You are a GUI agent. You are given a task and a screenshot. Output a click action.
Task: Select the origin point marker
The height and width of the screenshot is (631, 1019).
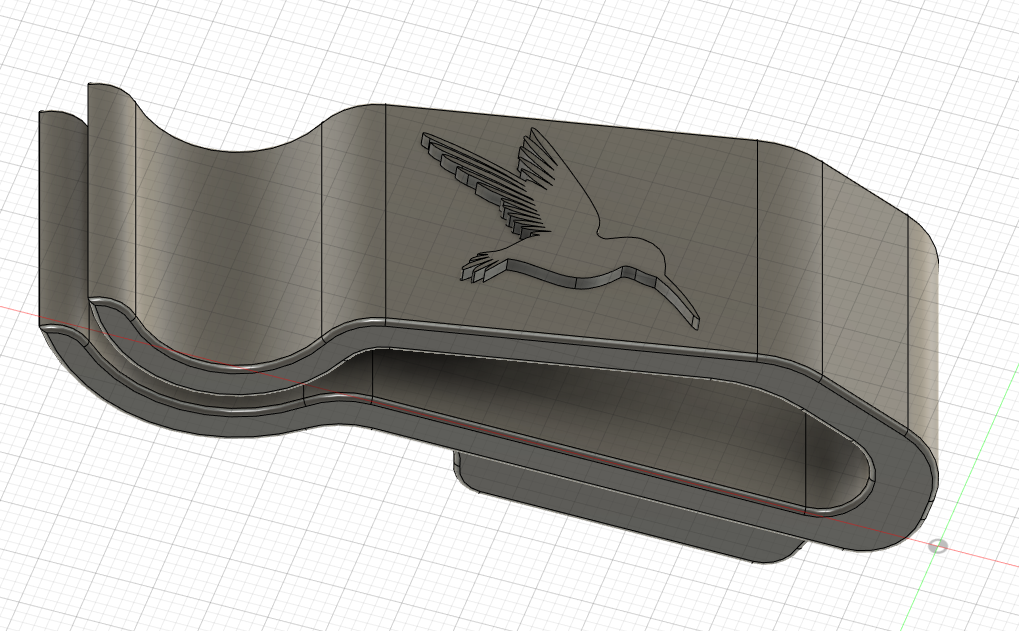pyautogui.click(x=938, y=546)
